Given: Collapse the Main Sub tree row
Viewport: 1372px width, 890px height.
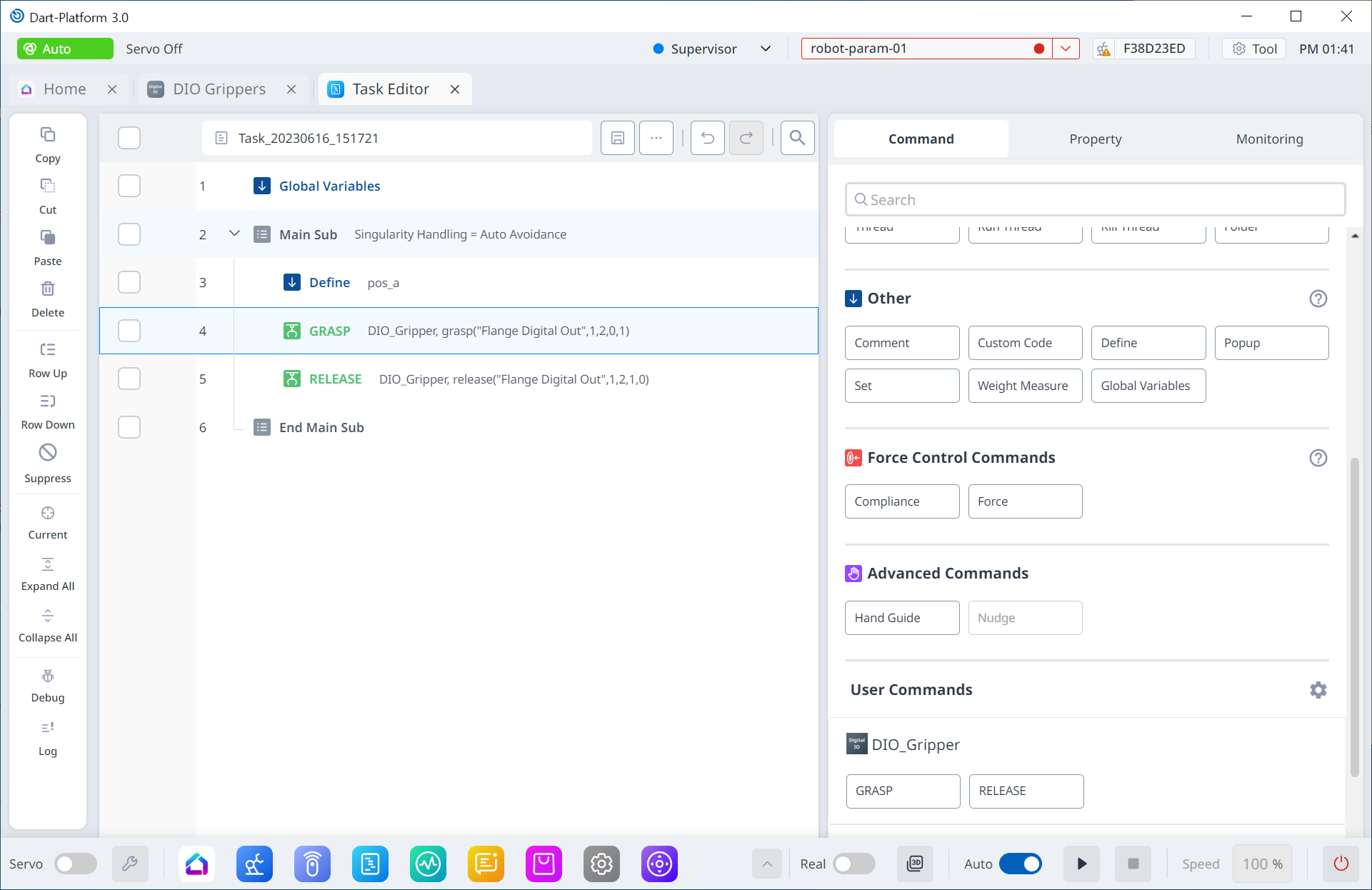Looking at the screenshot, I should click(234, 234).
